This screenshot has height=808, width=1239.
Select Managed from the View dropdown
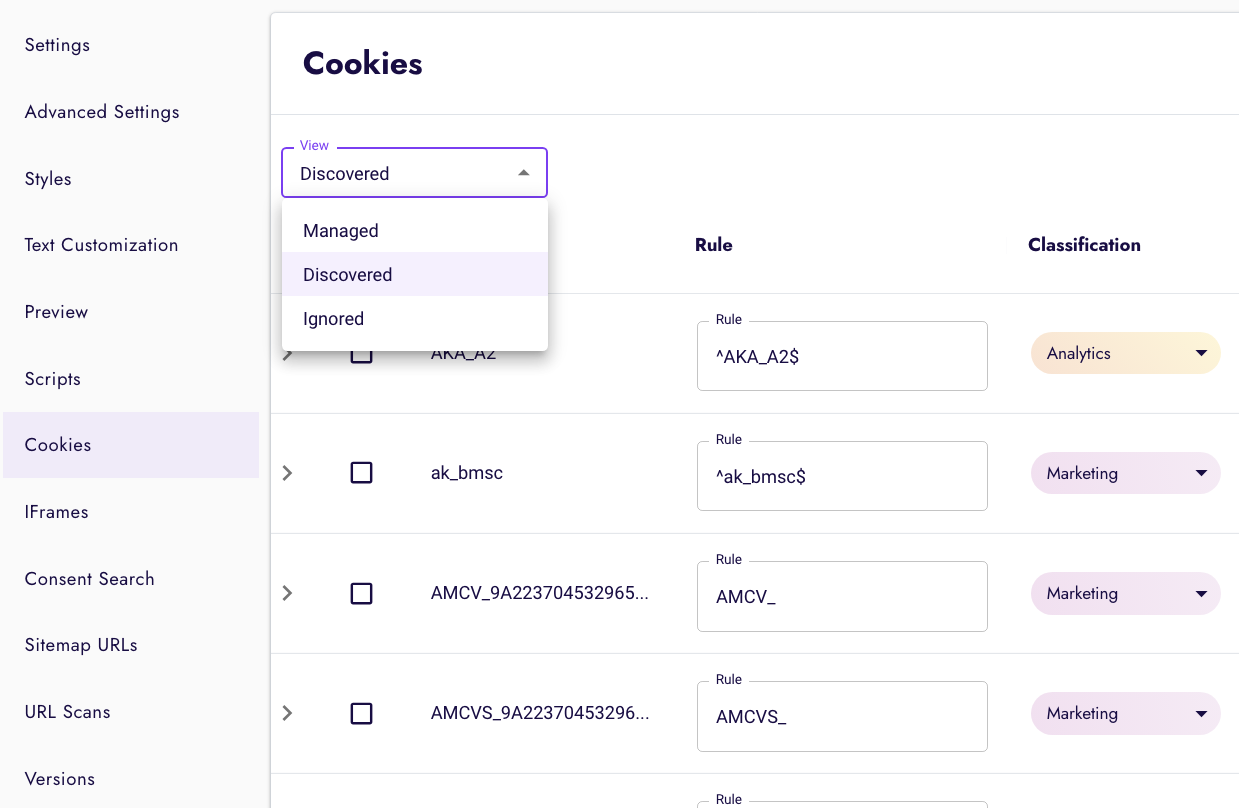pos(340,230)
